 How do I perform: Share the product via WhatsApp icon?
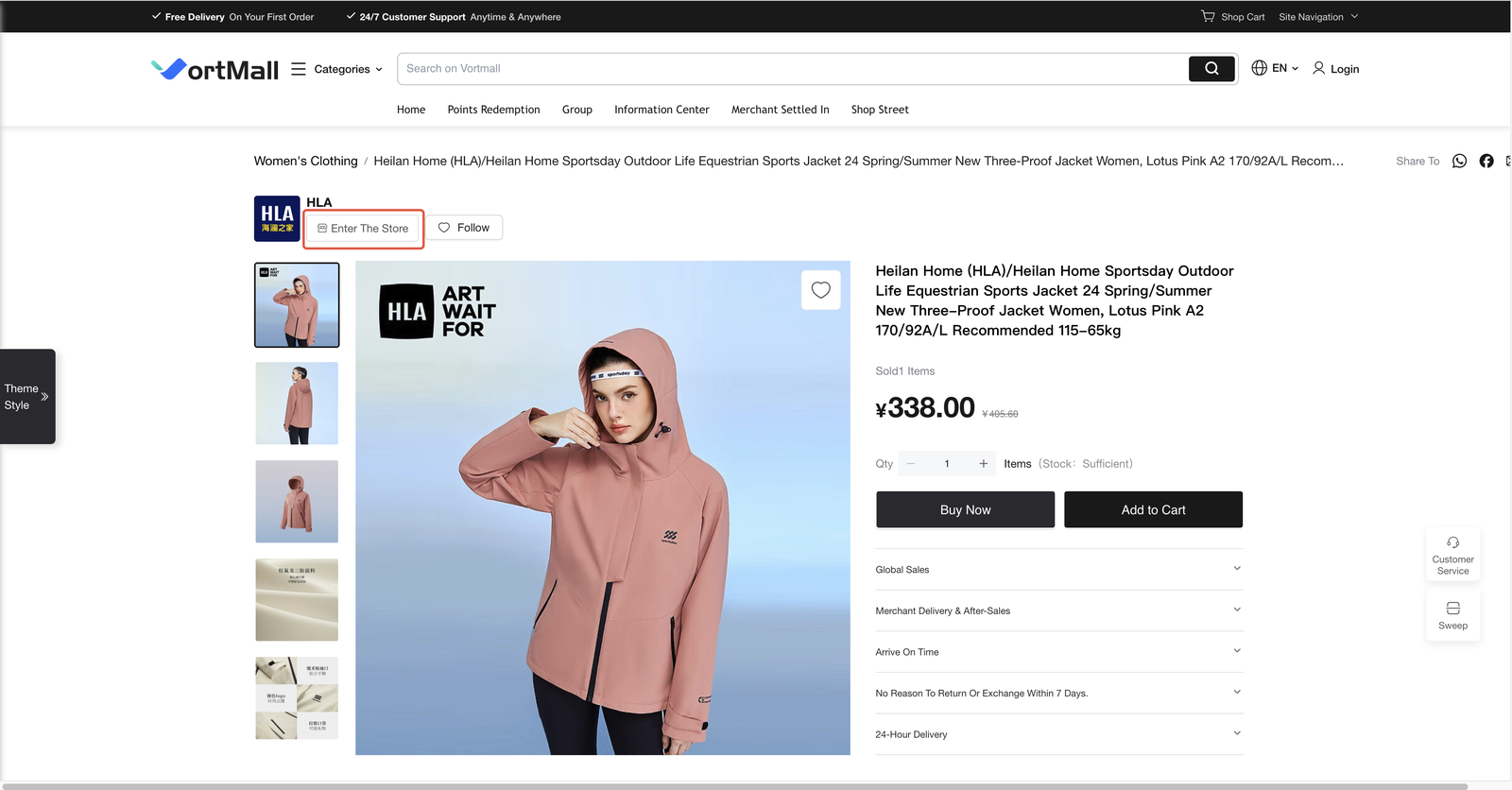pyautogui.click(x=1459, y=162)
